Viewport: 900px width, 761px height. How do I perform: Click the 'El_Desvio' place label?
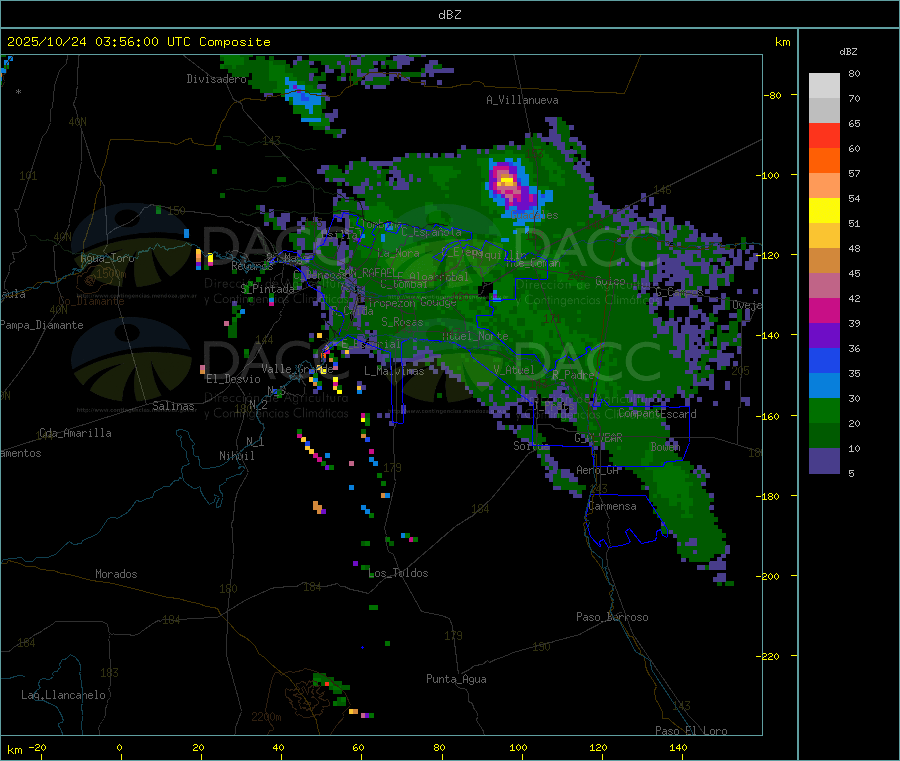click(233, 379)
